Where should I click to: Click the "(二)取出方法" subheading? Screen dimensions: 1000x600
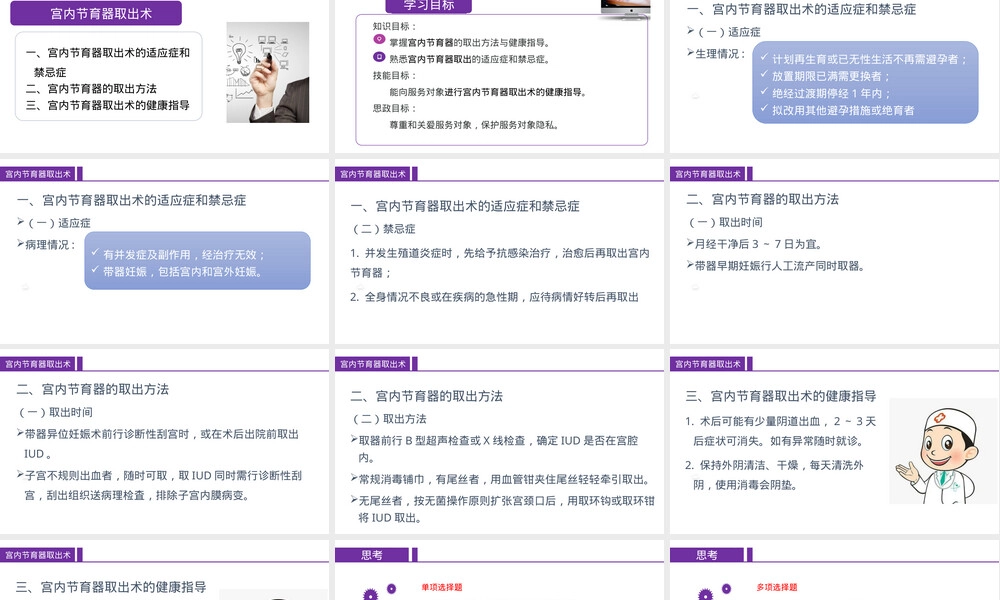pos(390,419)
